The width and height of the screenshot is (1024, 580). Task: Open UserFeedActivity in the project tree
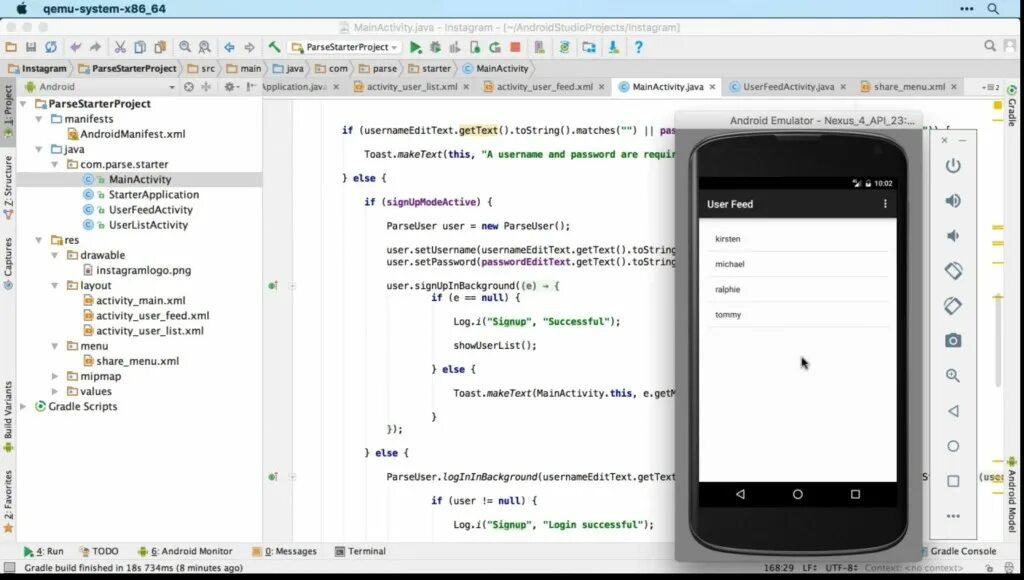[x=150, y=210]
